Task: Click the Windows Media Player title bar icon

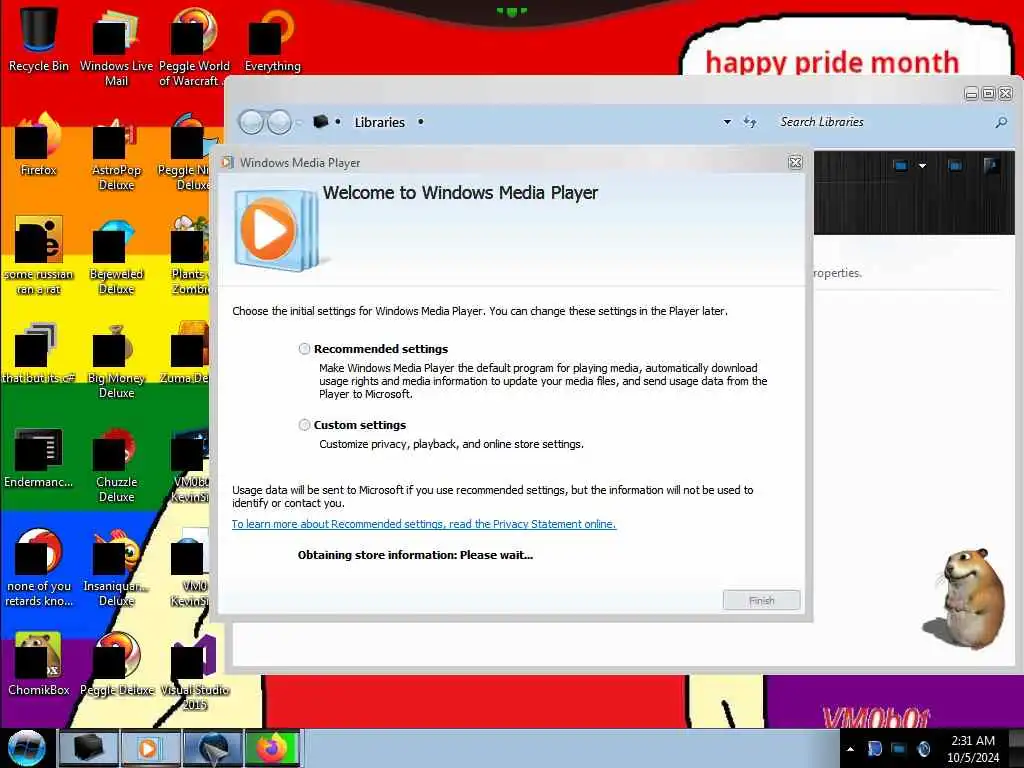Action: (227, 162)
